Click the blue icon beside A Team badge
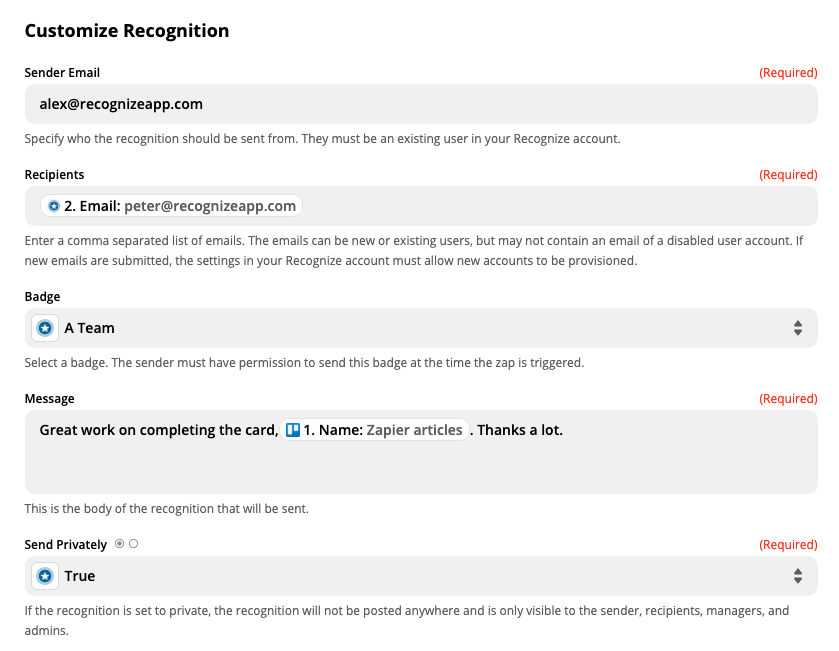This screenshot has width=839, height=651. tap(43, 327)
